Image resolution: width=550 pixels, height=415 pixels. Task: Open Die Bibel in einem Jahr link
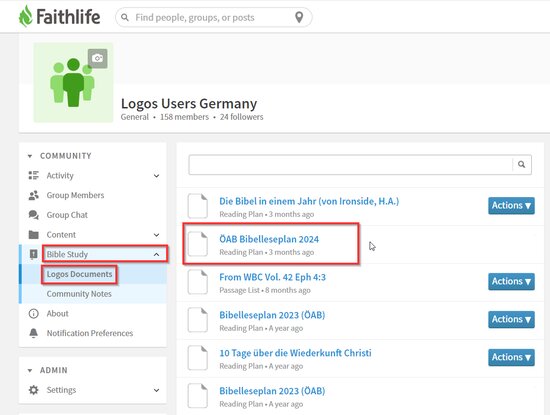point(309,201)
